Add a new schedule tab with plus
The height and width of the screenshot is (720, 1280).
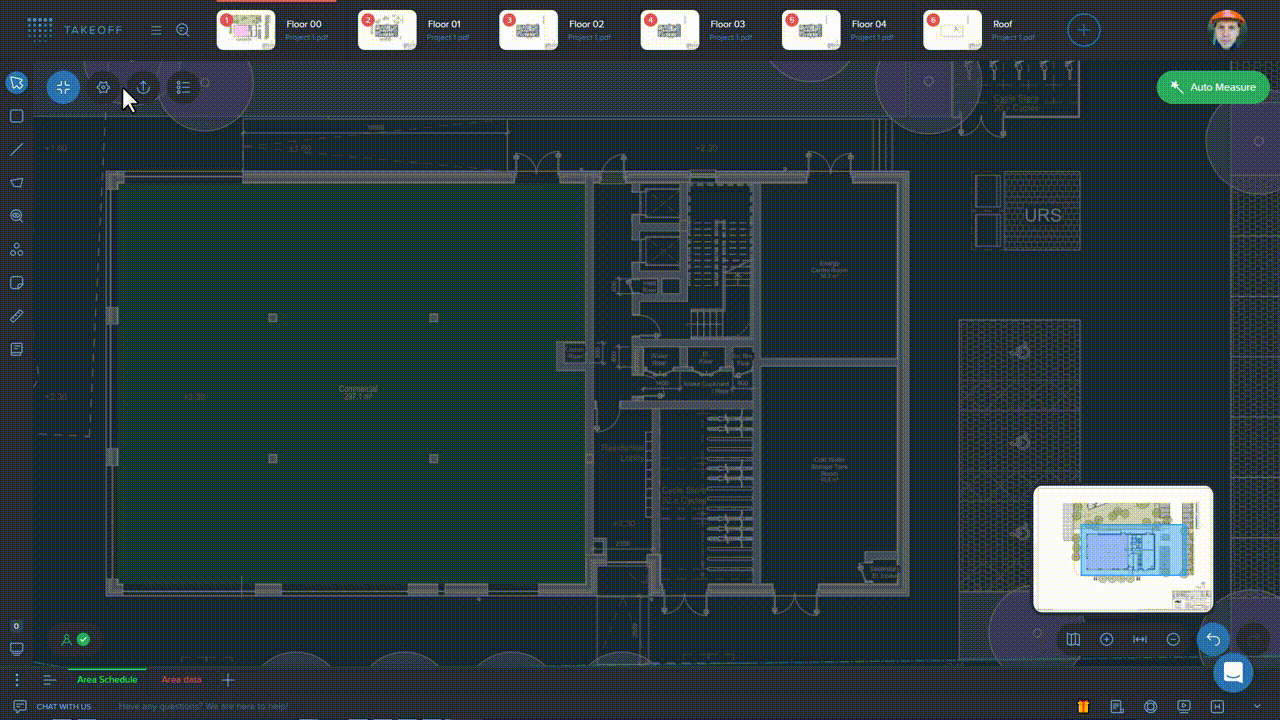pyautogui.click(x=228, y=680)
